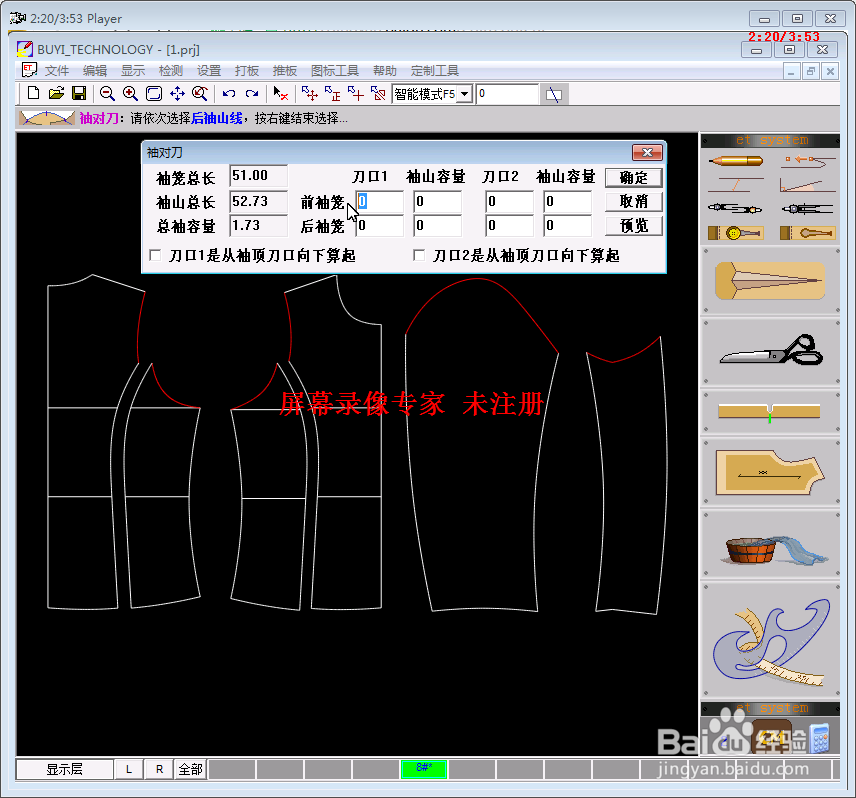Open the 文件 menu
The height and width of the screenshot is (798, 856).
coord(57,71)
